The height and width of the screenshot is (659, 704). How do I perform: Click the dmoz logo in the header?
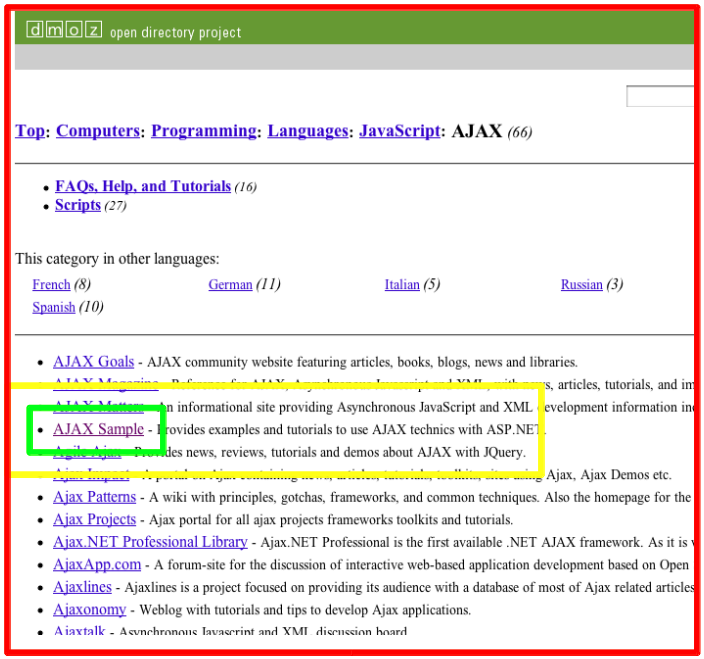(64, 31)
